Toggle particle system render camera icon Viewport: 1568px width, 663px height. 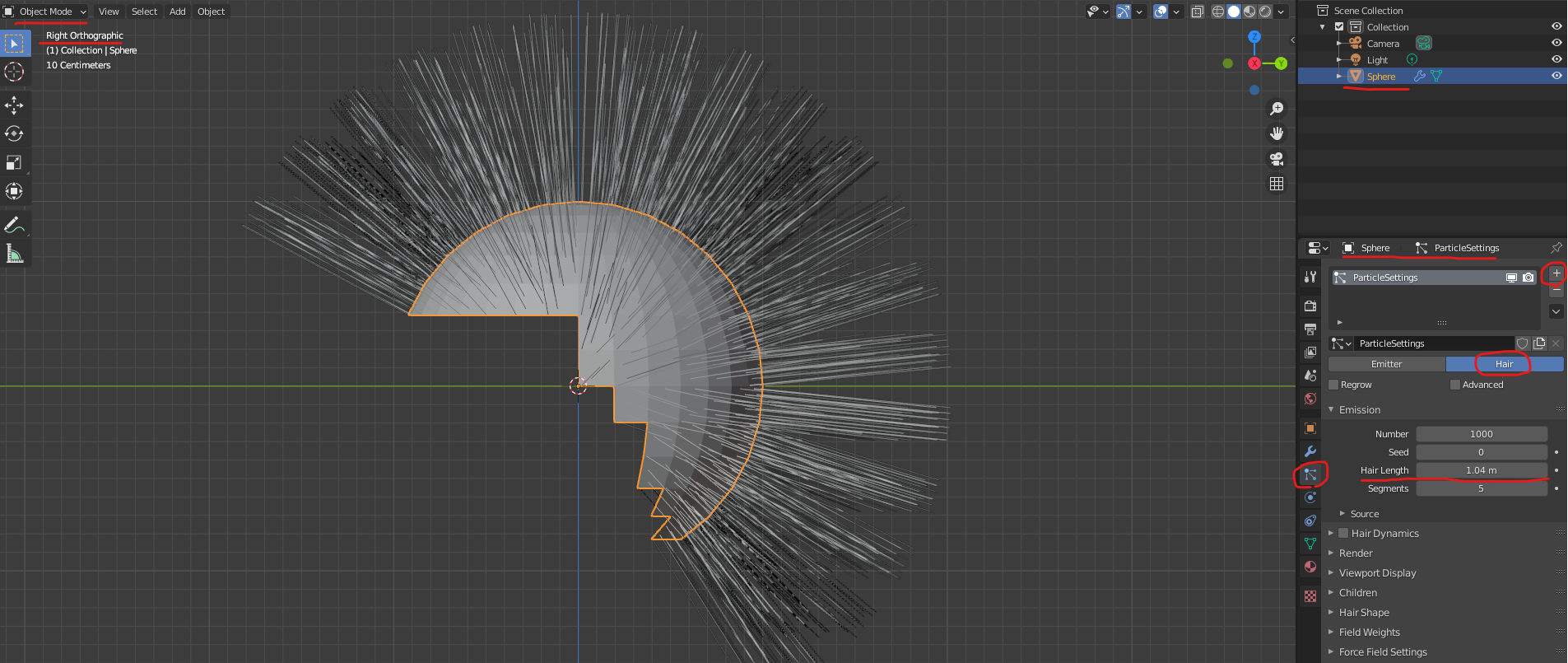coord(1528,278)
